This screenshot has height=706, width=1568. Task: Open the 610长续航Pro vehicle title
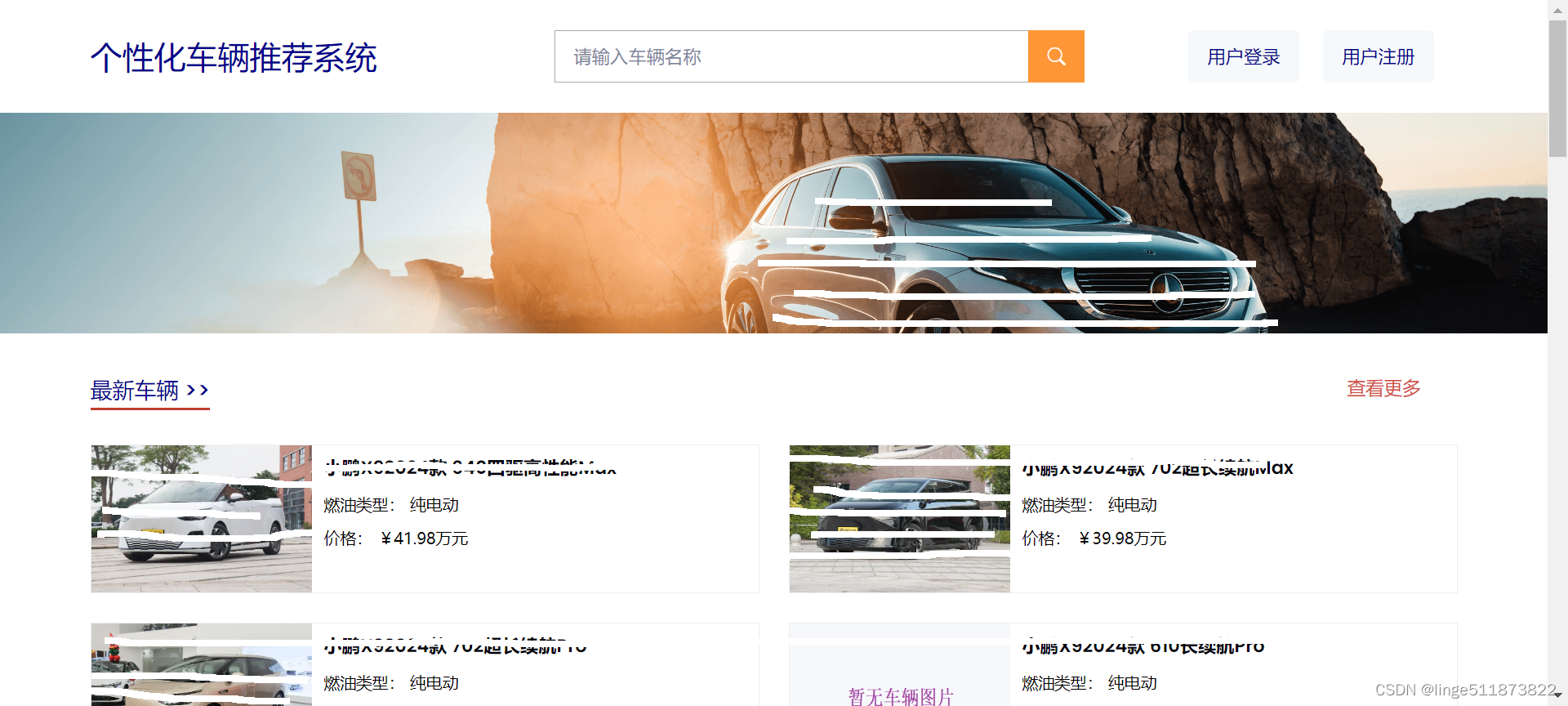(1143, 646)
